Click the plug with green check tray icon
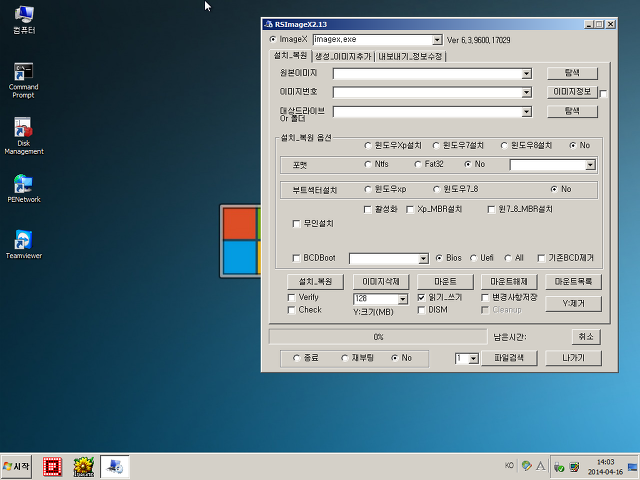Viewport: 640px width, 480px height. (559, 467)
